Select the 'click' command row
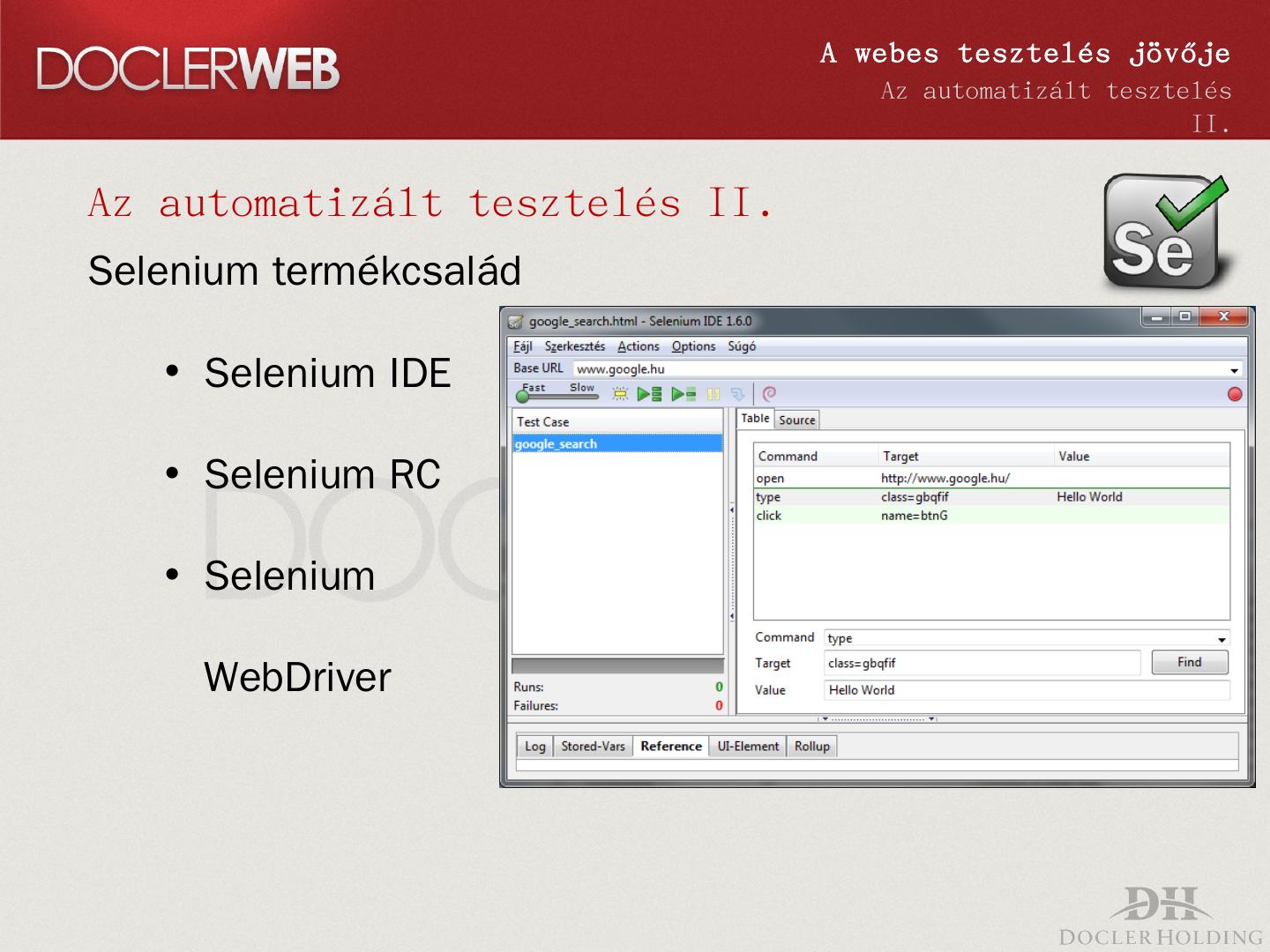The width and height of the screenshot is (1270, 952). point(991,516)
